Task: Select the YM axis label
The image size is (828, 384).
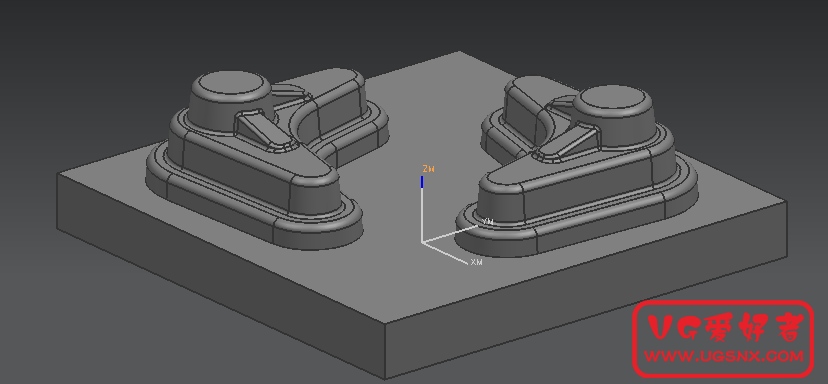Action: coord(488,221)
